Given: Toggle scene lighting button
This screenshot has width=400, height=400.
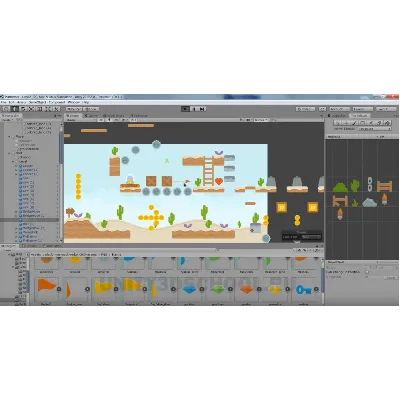Looking at the screenshot, I should click(x=109, y=120).
